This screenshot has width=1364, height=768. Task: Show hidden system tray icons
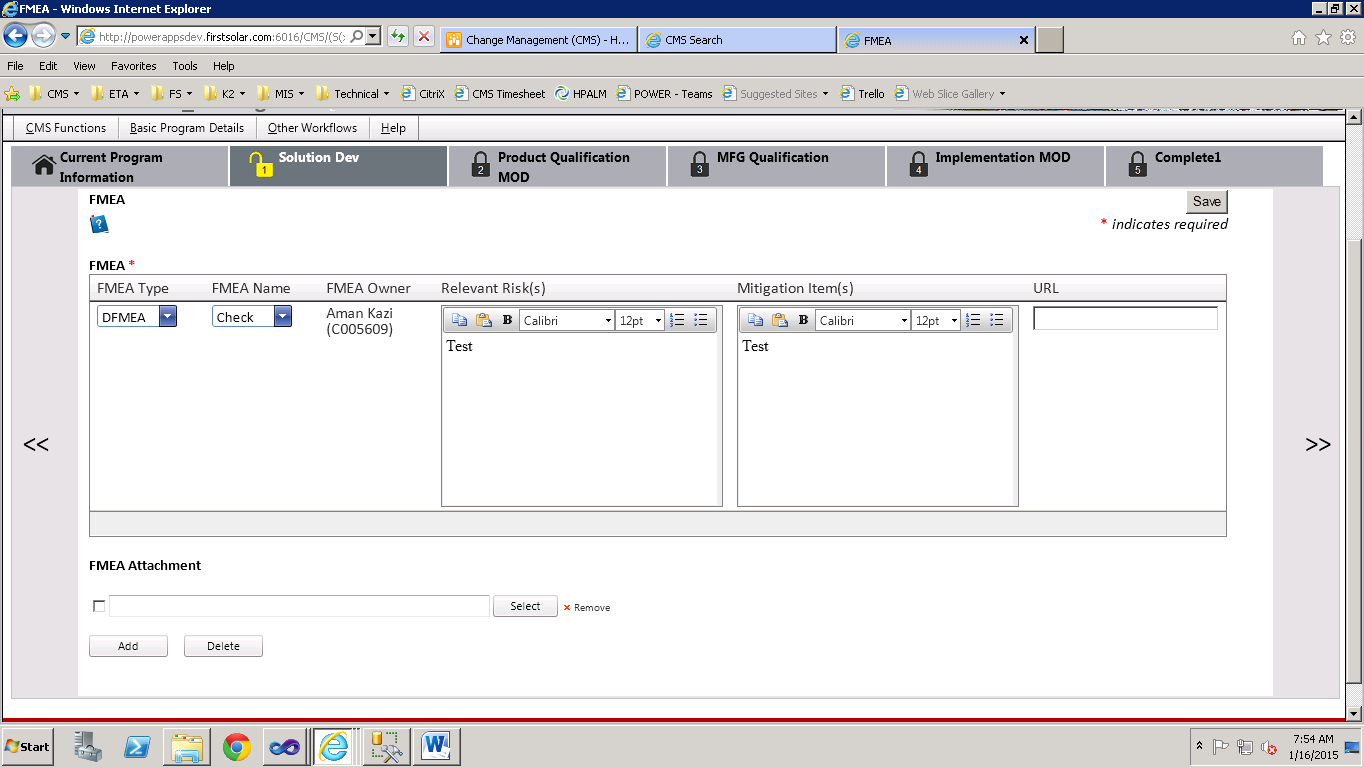tap(1200, 747)
